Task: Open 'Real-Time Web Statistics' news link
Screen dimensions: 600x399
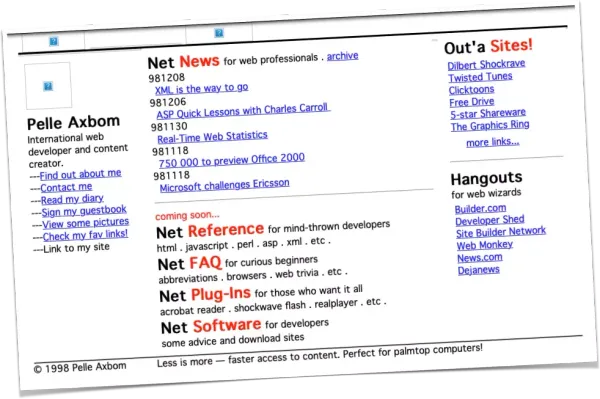Action: click(x=212, y=137)
